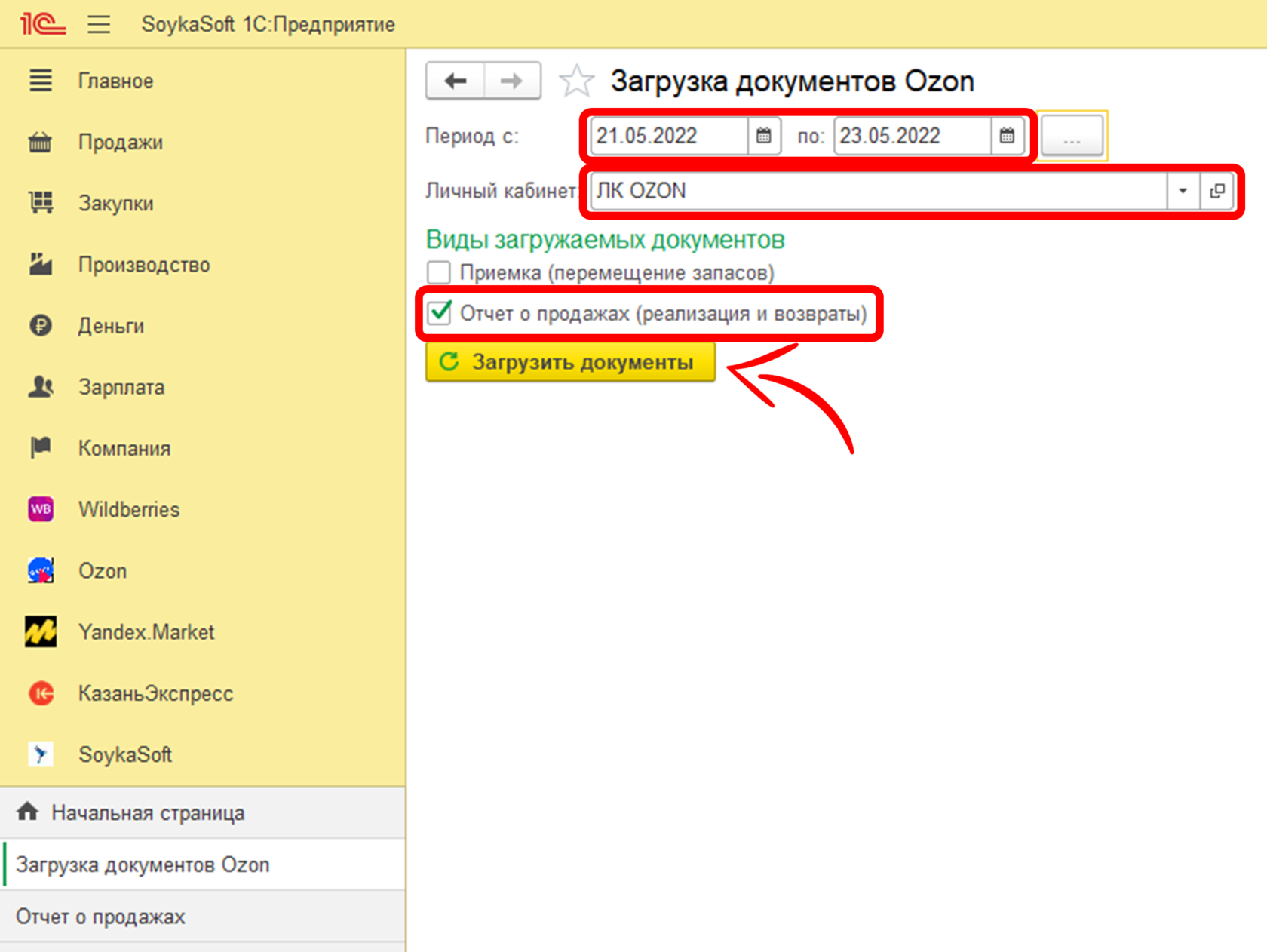The height and width of the screenshot is (952, 1267).
Task: Click the Личный кабинет label
Action: pos(501,191)
